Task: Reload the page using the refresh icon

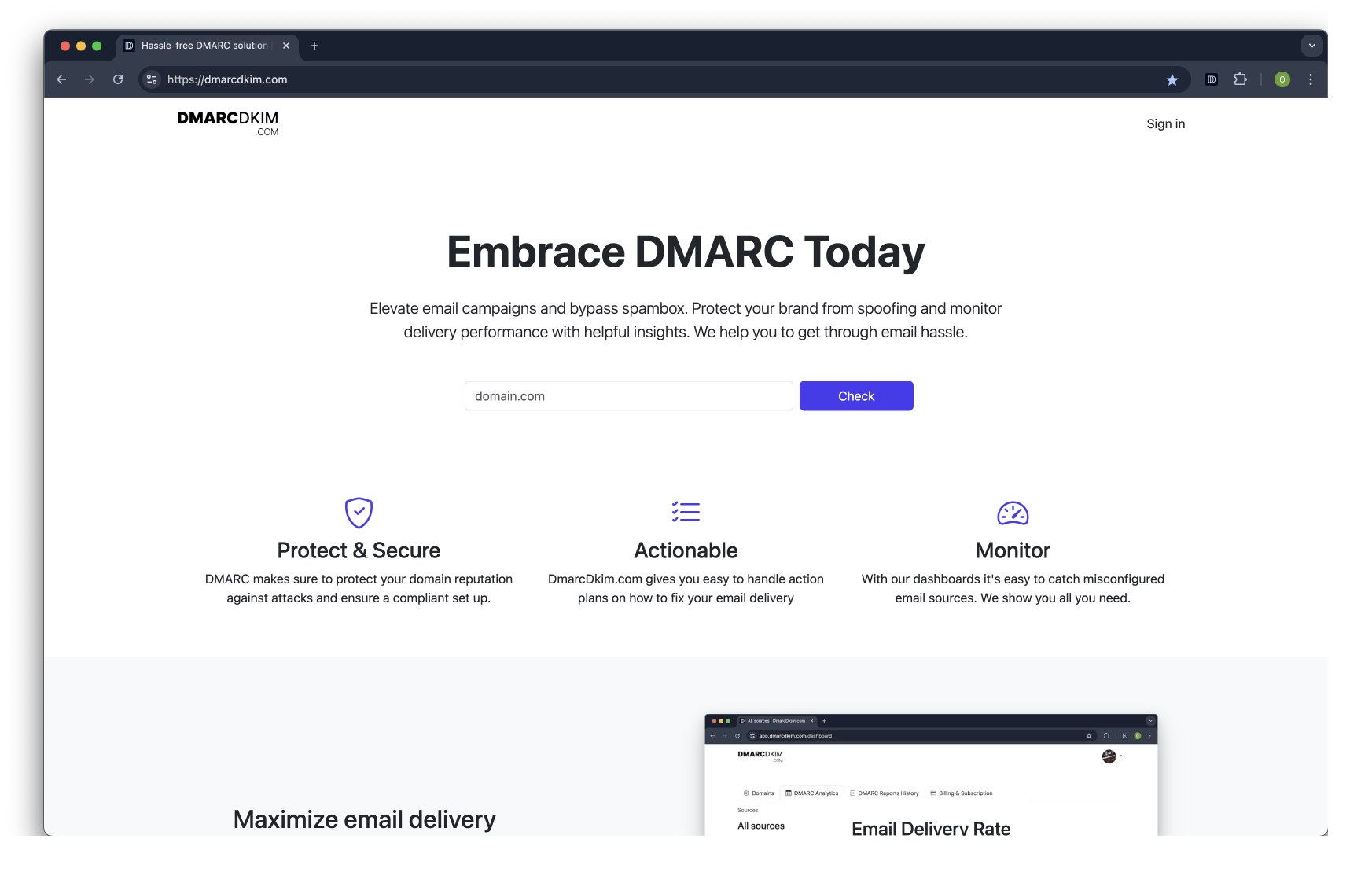Action: click(x=118, y=79)
